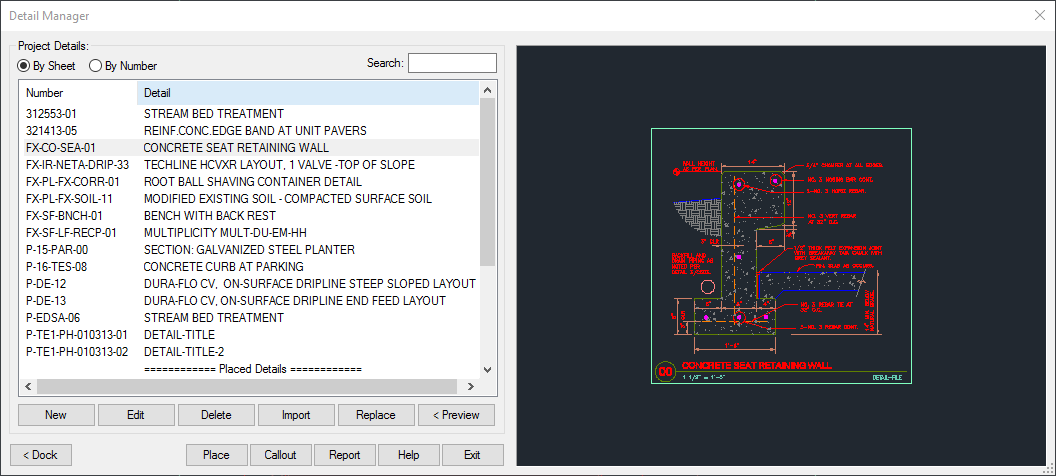The width and height of the screenshot is (1056, 476).
Task: Open the Import dialog
Action: [x=296, y=415]
